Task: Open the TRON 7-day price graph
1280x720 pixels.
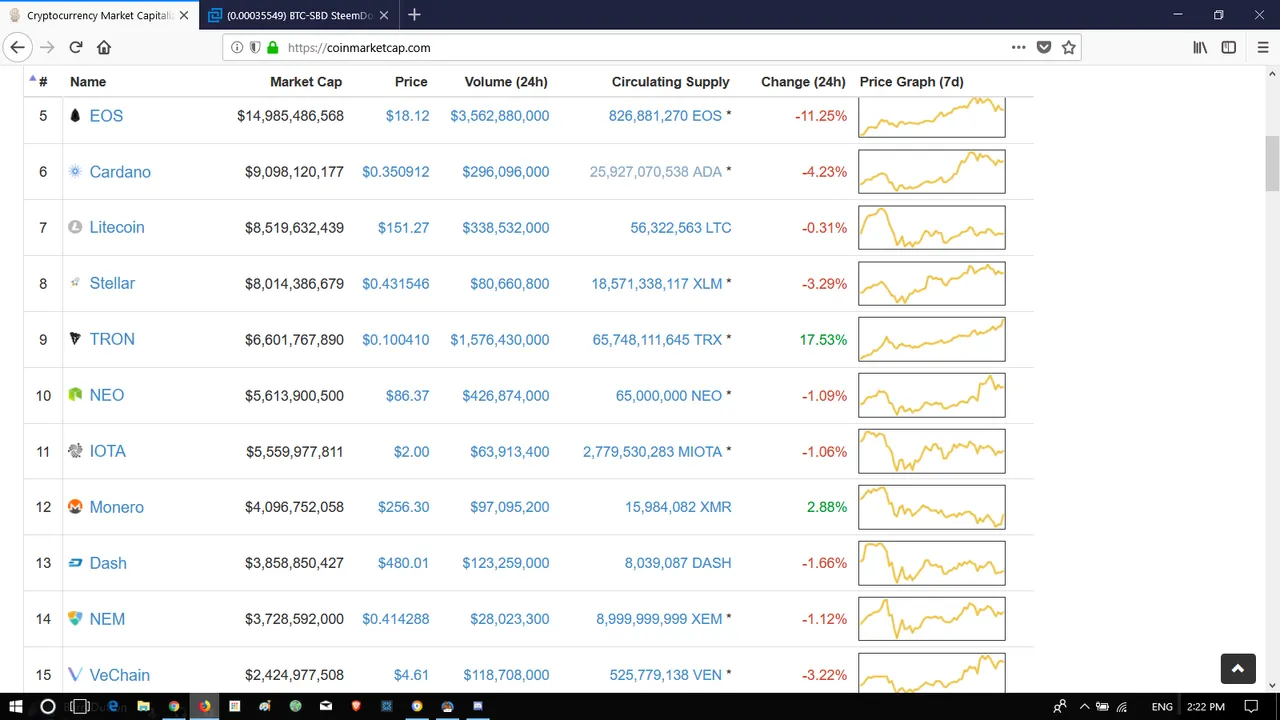Action: pos(932,339)
